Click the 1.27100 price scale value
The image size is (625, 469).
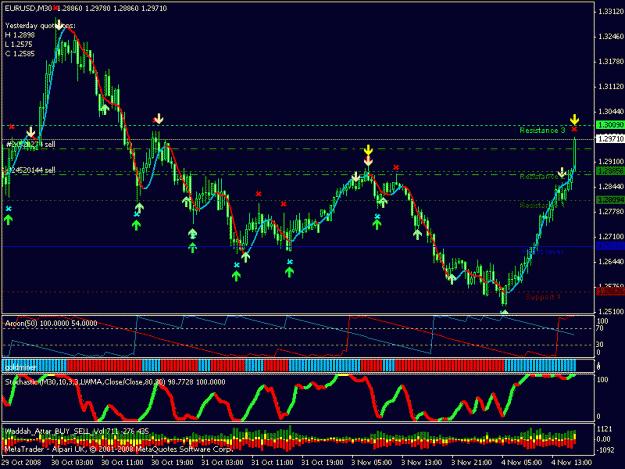click(611, 236)
